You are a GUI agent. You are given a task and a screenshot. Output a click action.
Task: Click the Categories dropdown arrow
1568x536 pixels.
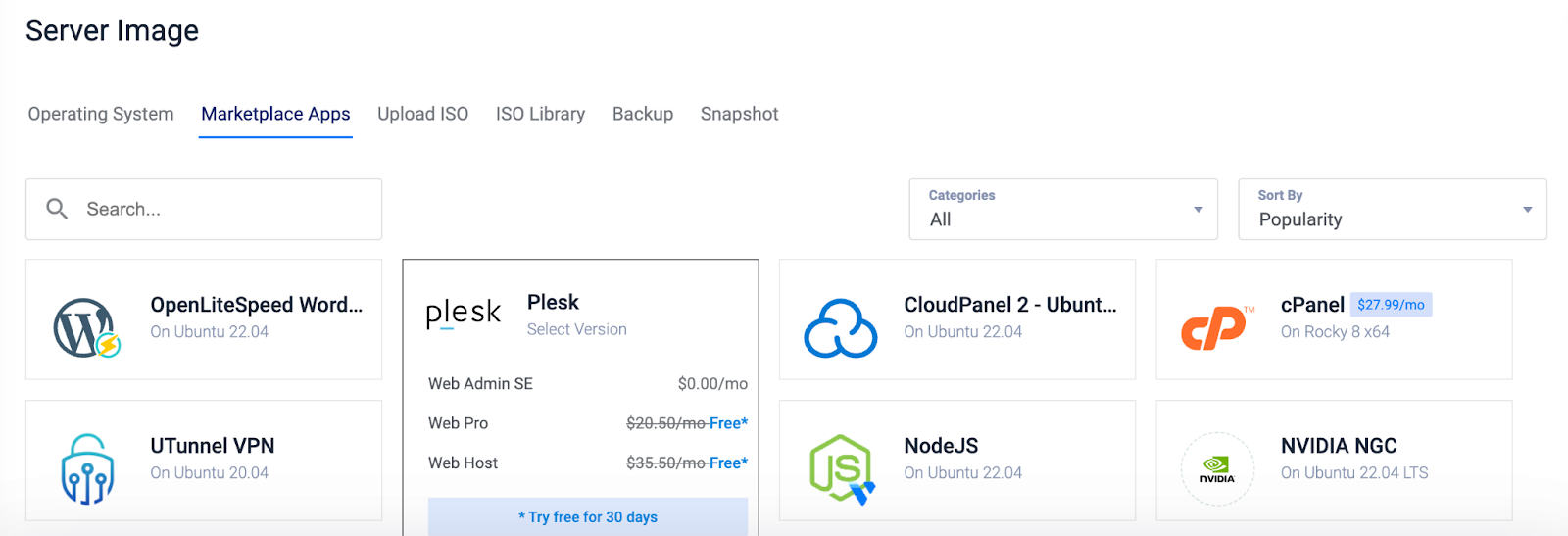click(x=1198, y=210)
